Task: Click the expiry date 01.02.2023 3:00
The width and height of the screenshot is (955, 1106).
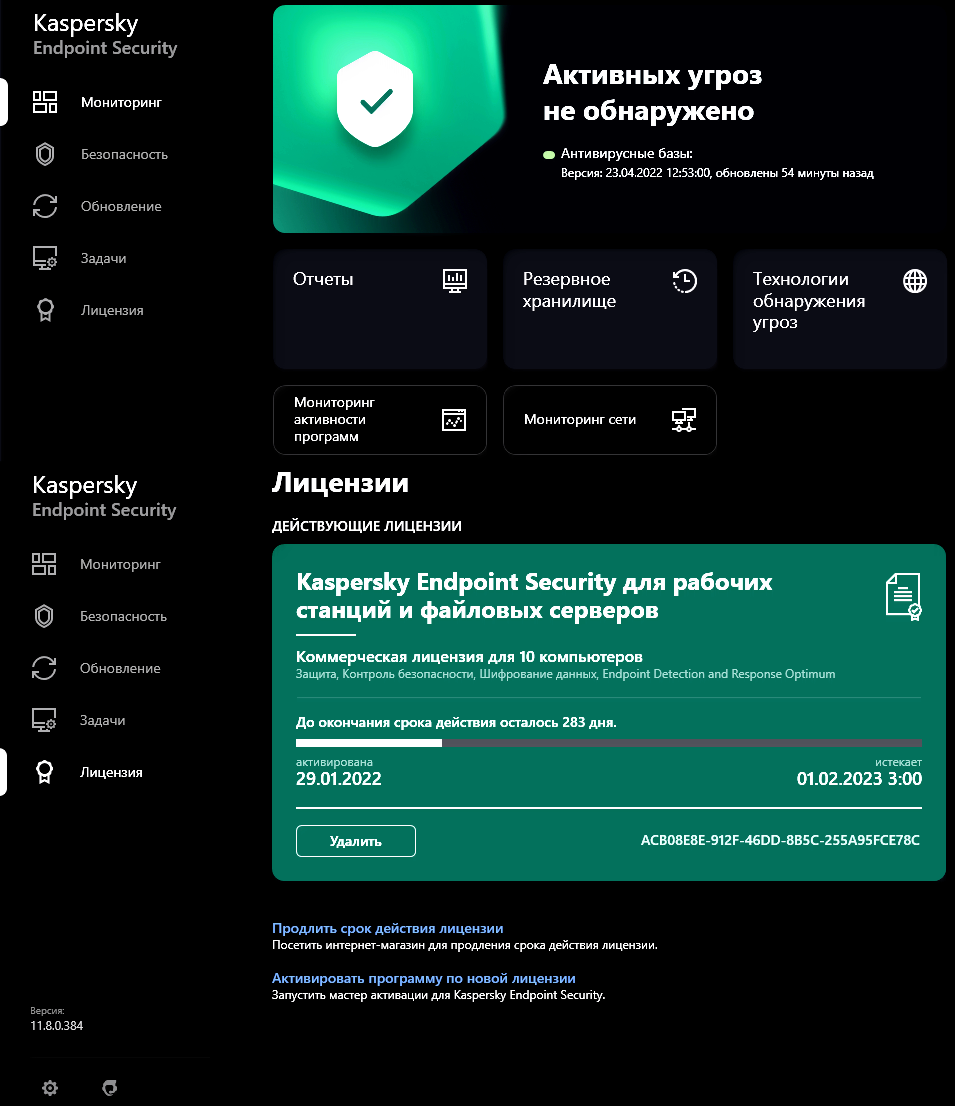Action: point(859,779)
